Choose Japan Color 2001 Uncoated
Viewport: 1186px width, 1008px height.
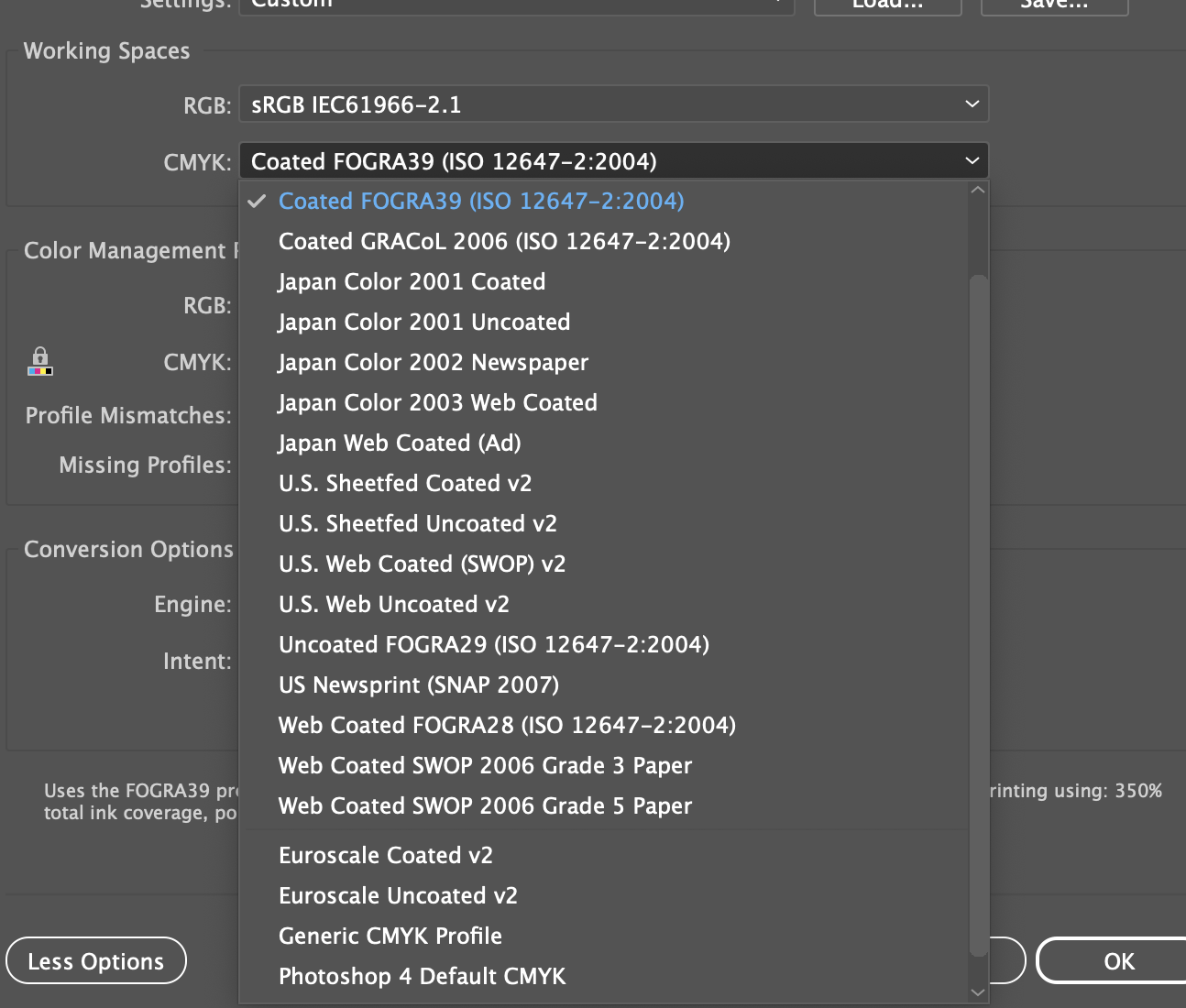pyautogui.click(x=603, y=322)
